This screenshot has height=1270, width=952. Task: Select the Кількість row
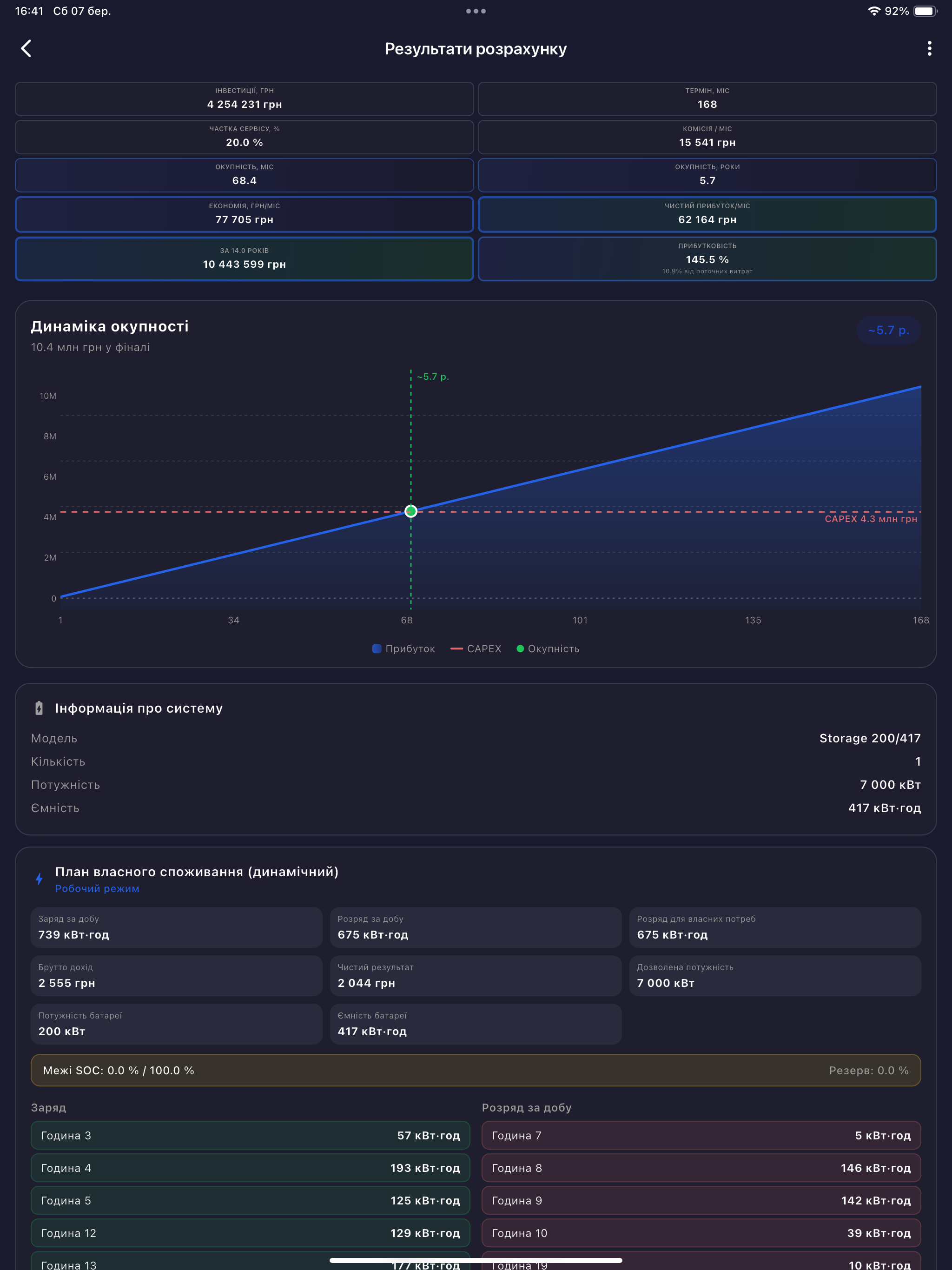point(476,761)
